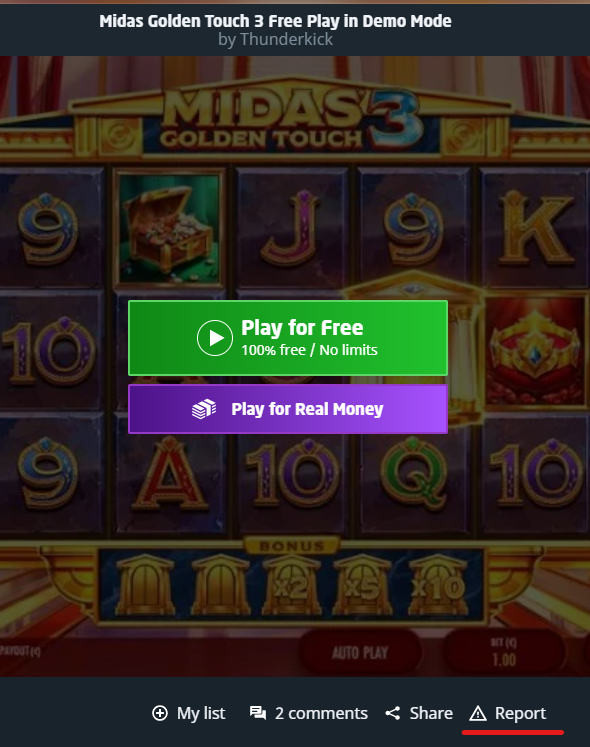Click the circular play arrow icon

(x=215, y=338)
